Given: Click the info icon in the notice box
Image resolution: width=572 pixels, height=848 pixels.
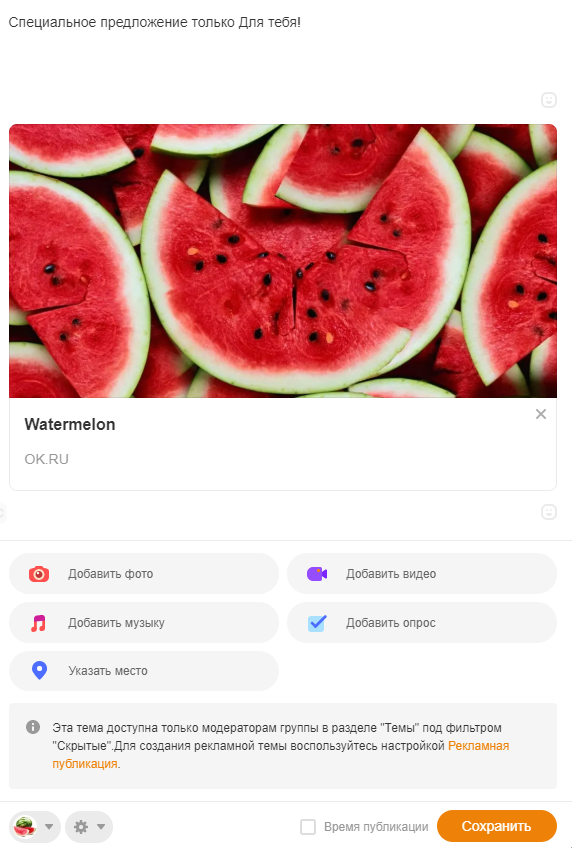Looking at the screenshot, I should pos(33,727).
